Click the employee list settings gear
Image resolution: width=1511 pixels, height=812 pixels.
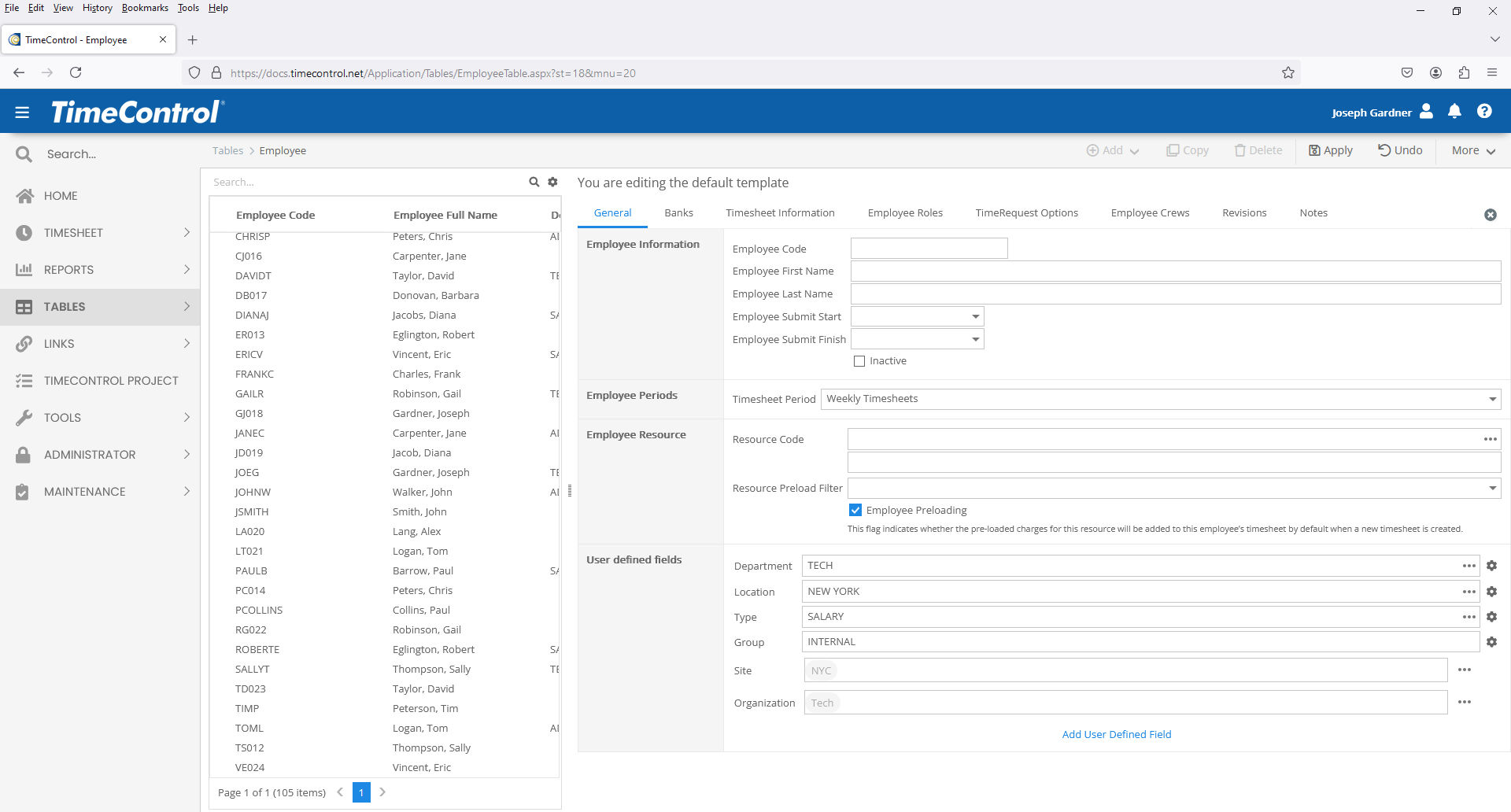point(552,182)
